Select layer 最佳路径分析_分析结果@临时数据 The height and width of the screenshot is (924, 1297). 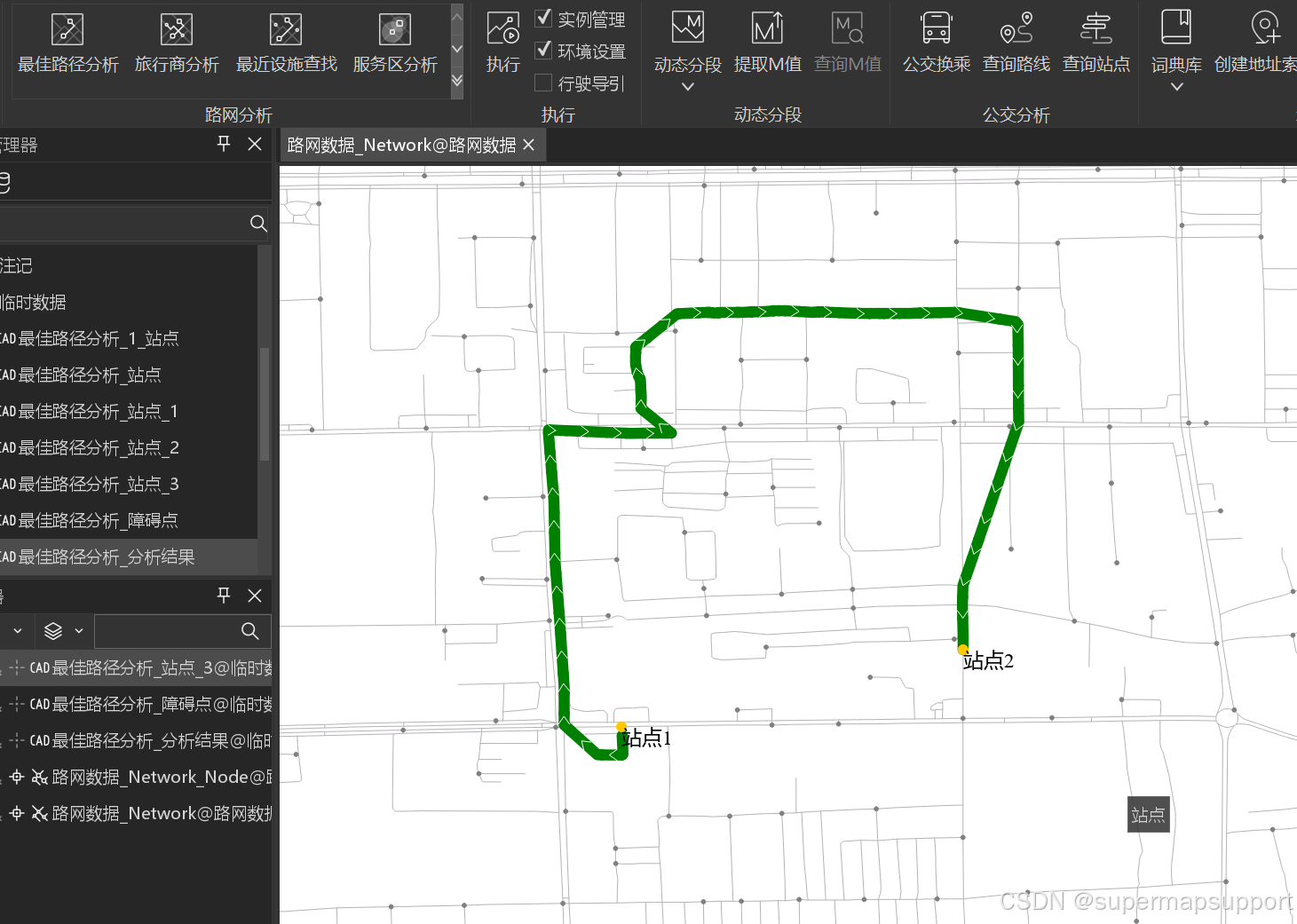(x=136, y=740)
